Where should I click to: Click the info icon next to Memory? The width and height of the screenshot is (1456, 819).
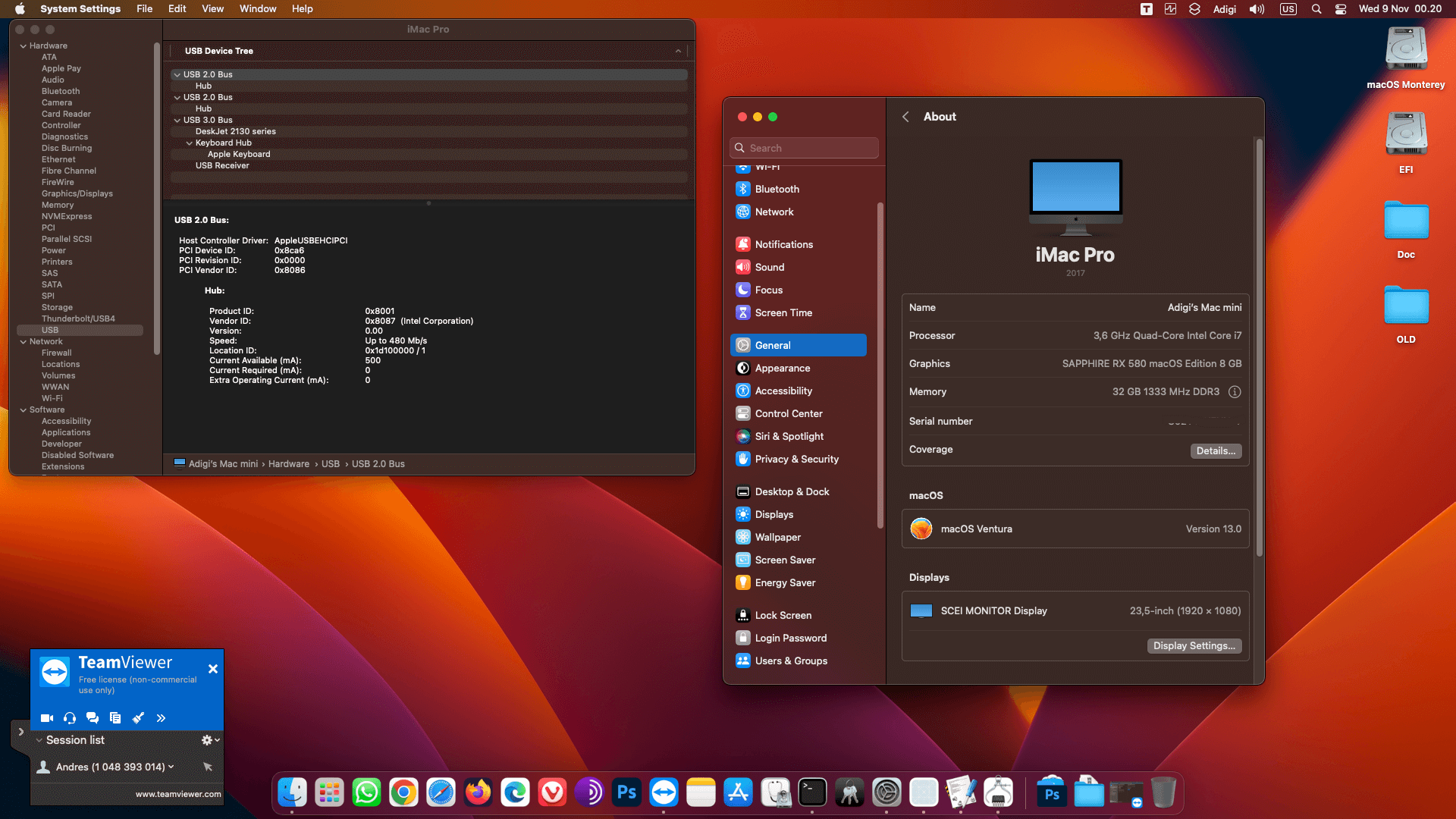coord(1235,392)
